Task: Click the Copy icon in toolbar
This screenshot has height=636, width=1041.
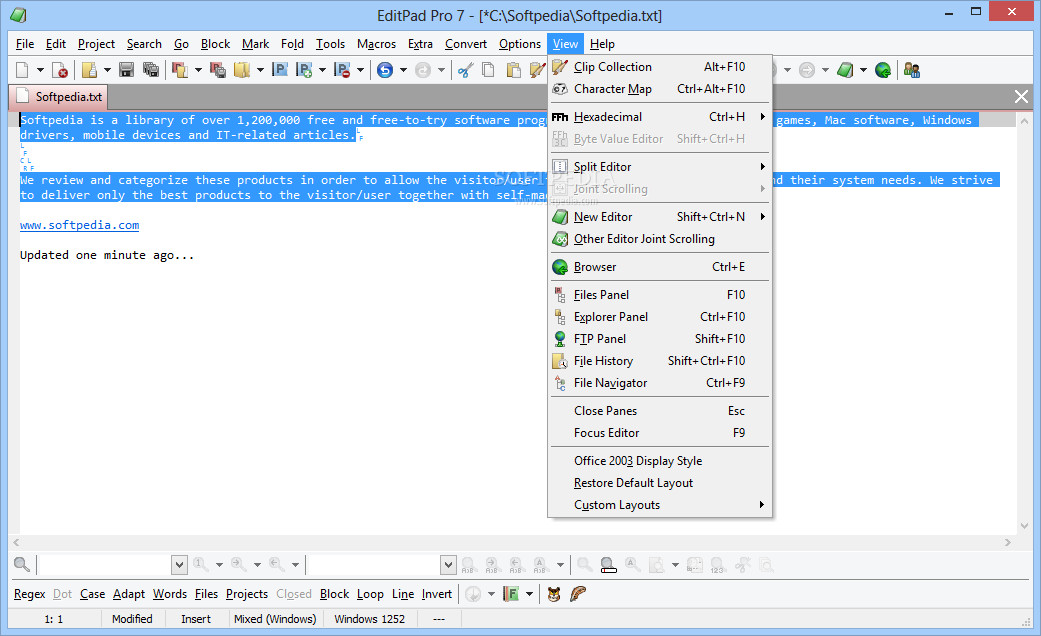Action: point(489,70)
